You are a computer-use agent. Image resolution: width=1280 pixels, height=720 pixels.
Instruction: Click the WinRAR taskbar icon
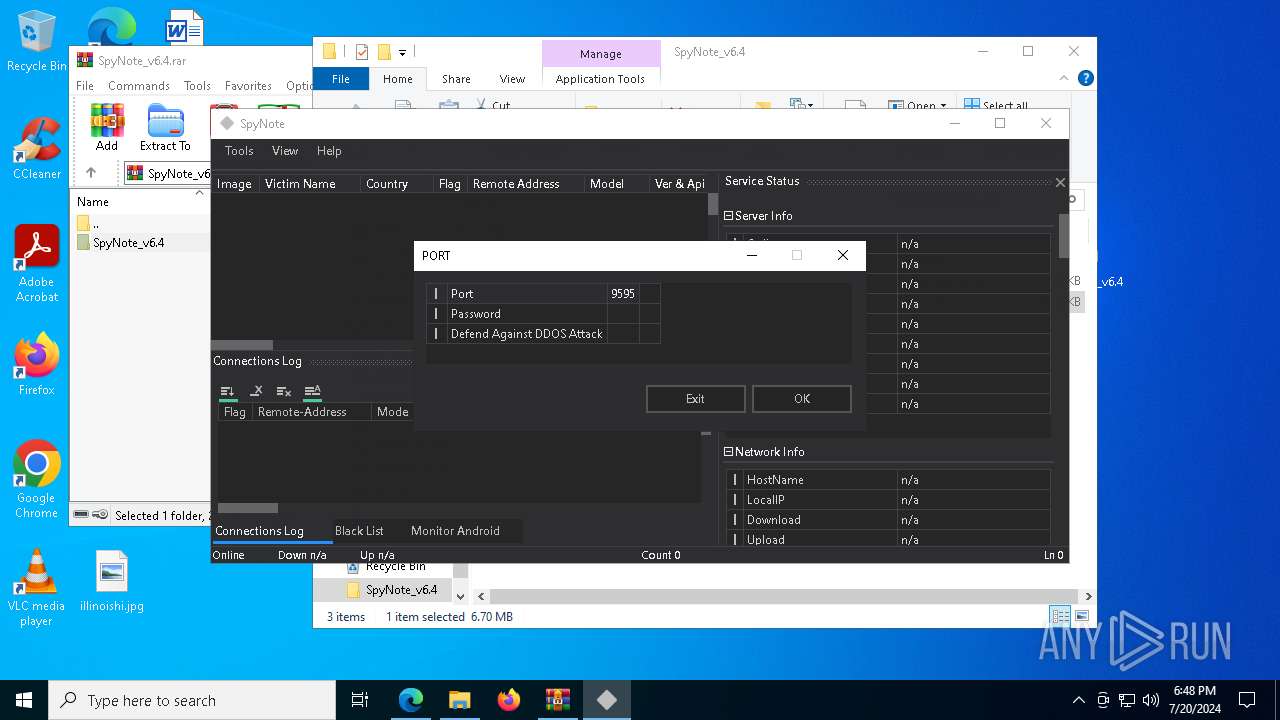tap(557, 700)
